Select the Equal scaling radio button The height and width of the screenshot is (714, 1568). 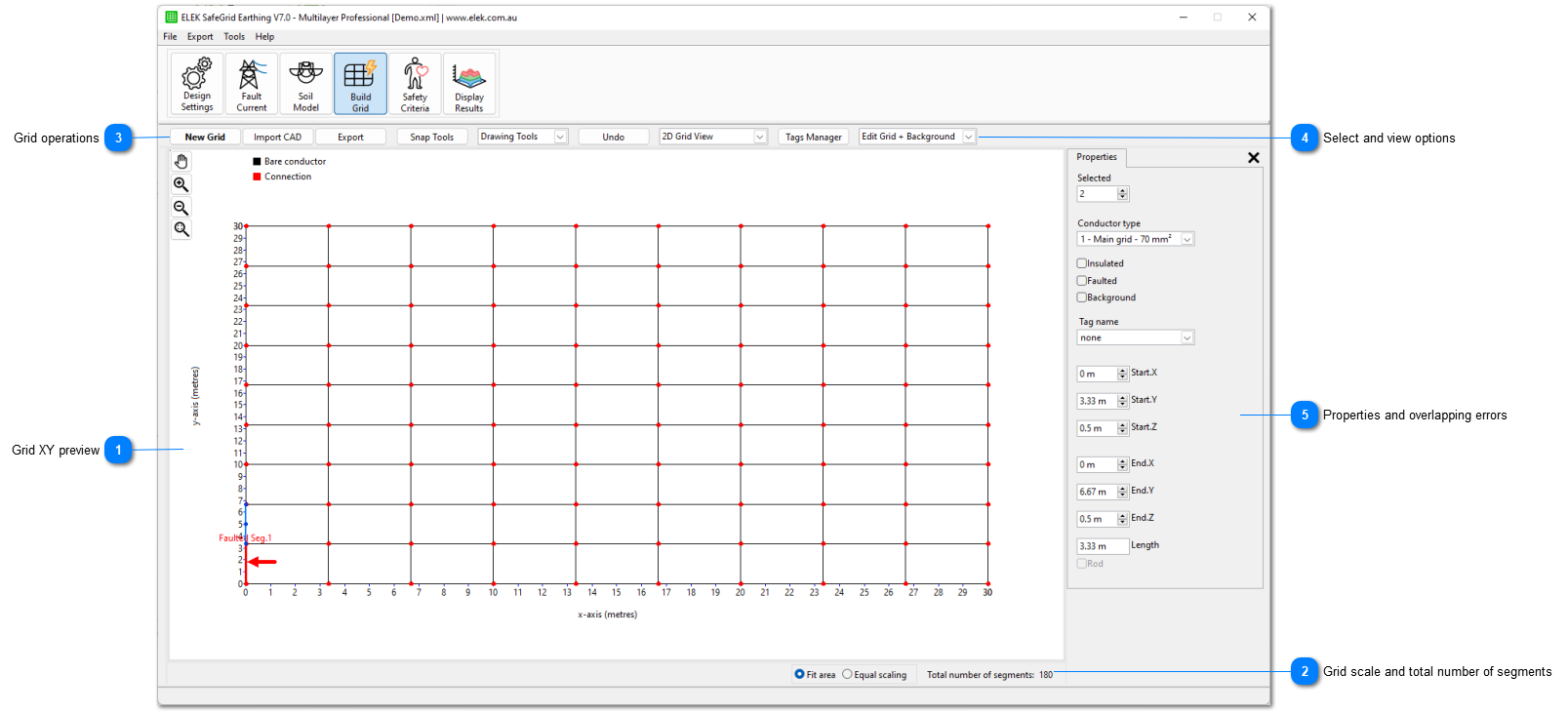pos(847,674)
